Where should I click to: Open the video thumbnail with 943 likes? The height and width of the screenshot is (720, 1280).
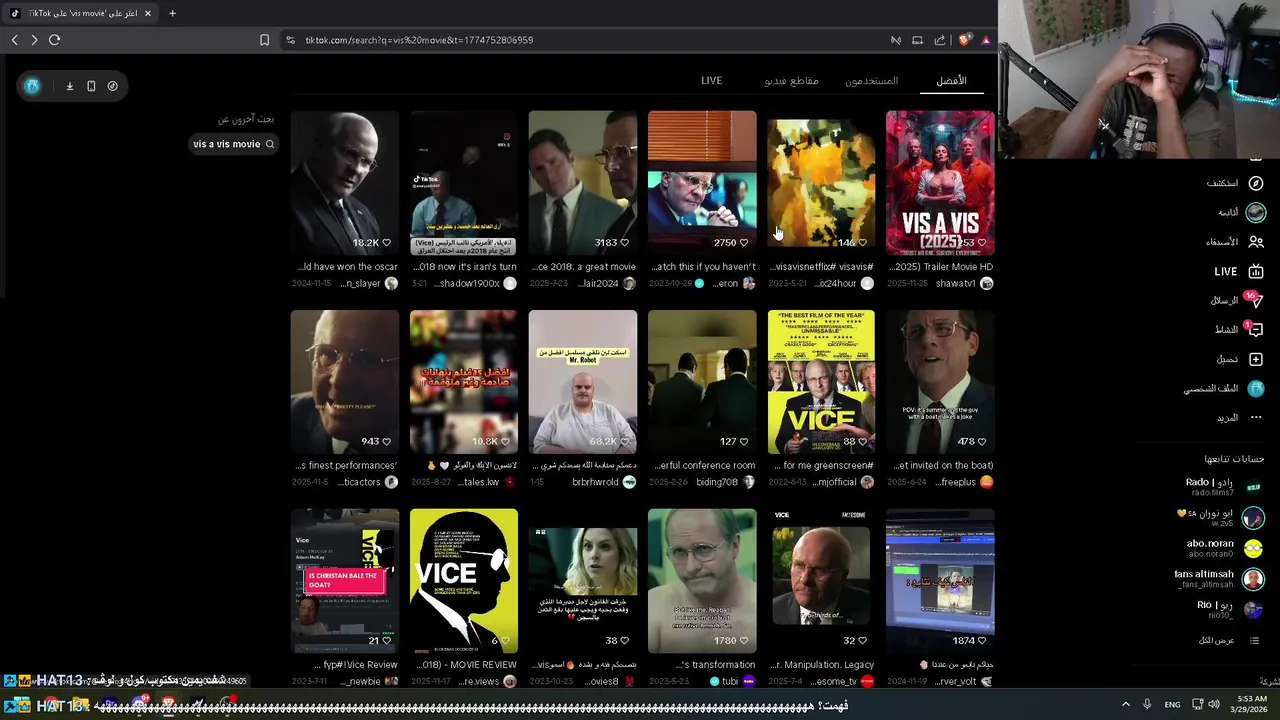(345, 382)
